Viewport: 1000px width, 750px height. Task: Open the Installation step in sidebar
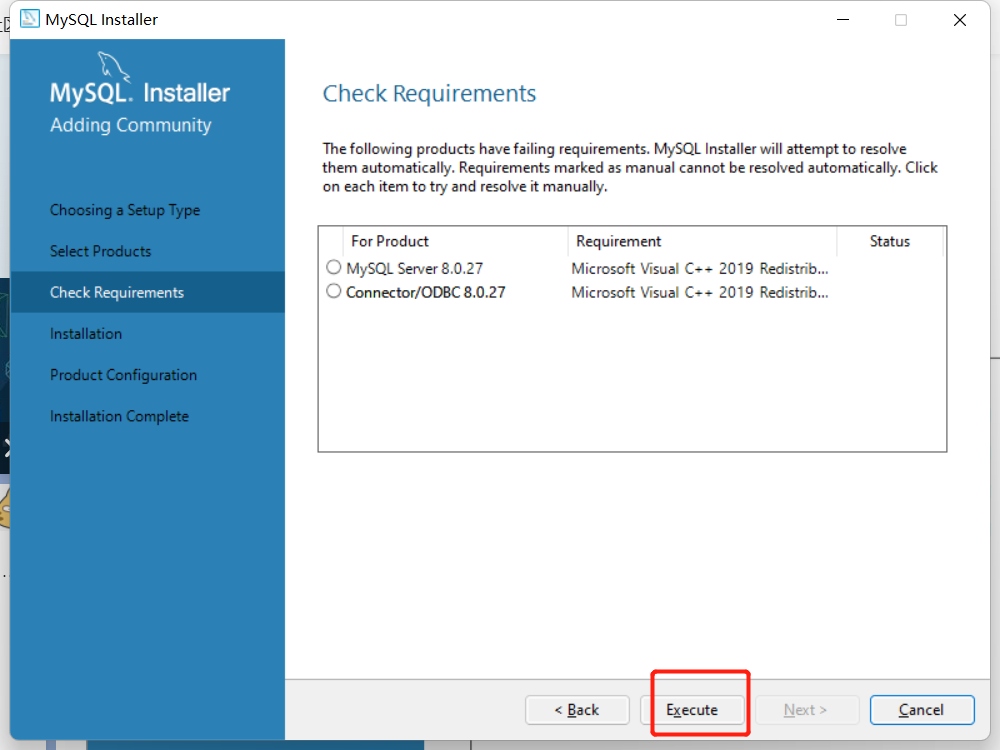click(86, 334)
